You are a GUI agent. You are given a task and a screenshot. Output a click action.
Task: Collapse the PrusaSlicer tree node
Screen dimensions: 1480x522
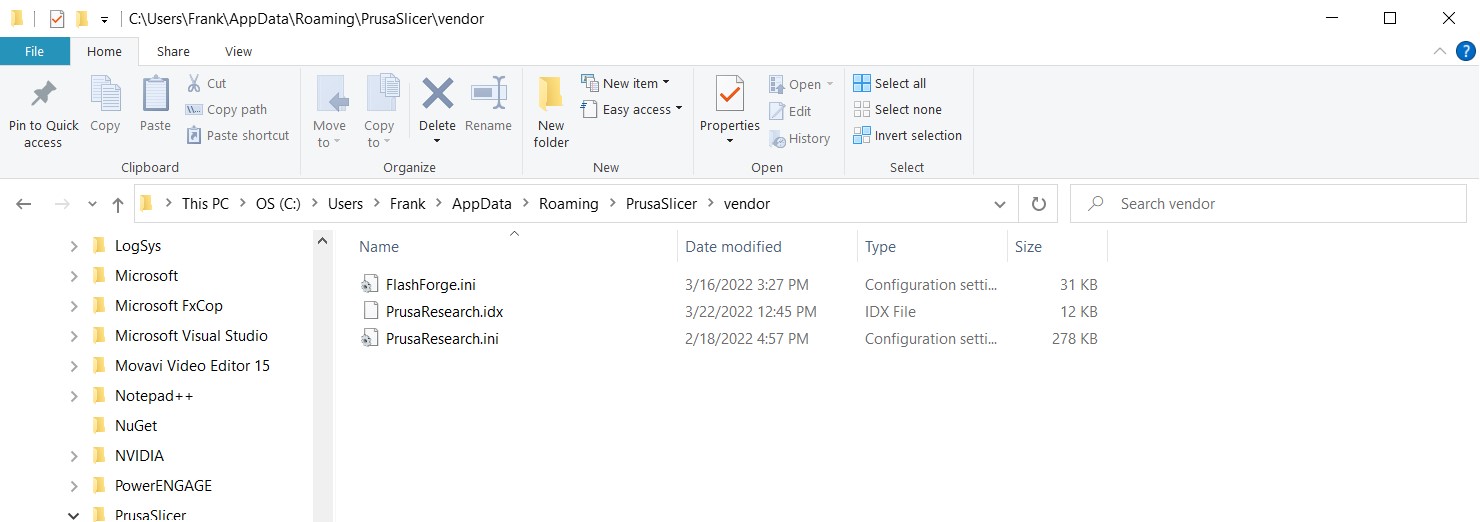74,515
